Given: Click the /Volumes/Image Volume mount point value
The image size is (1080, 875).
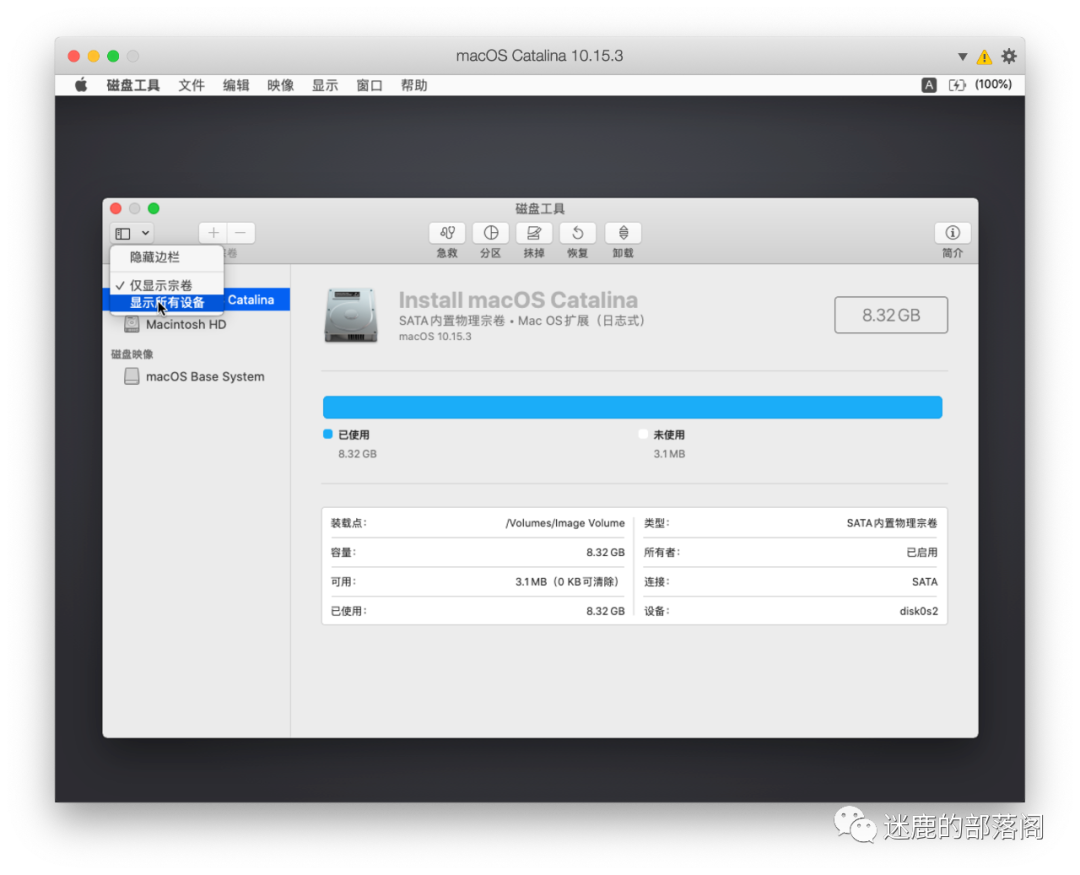Looking at the screenshot, I should click(565, 523).
